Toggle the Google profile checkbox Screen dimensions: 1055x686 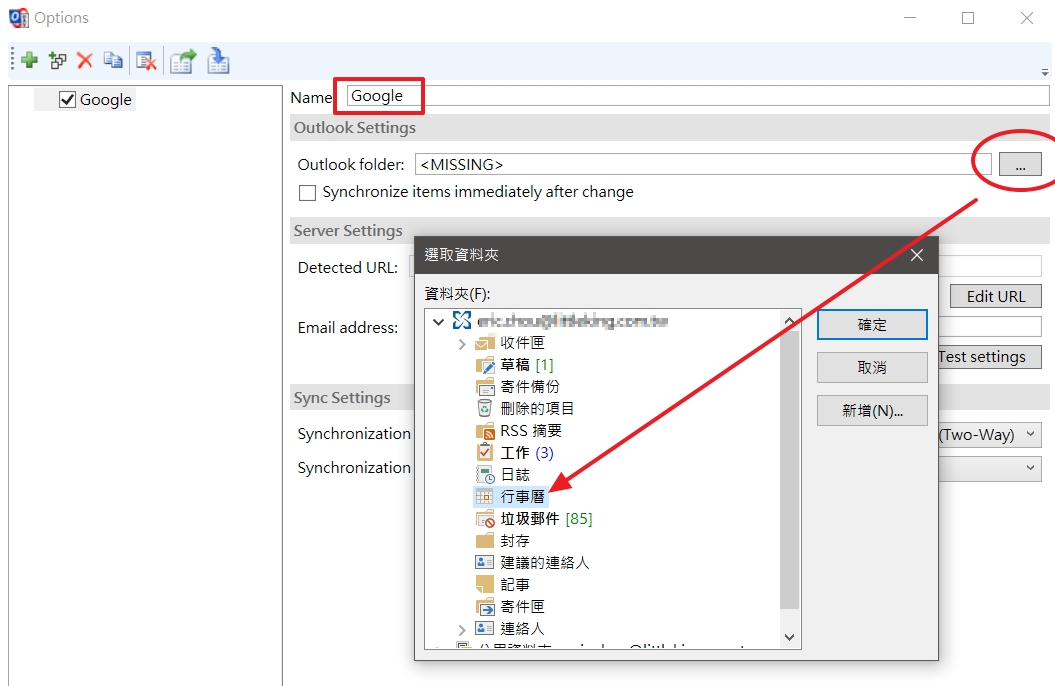pos(67,100)
